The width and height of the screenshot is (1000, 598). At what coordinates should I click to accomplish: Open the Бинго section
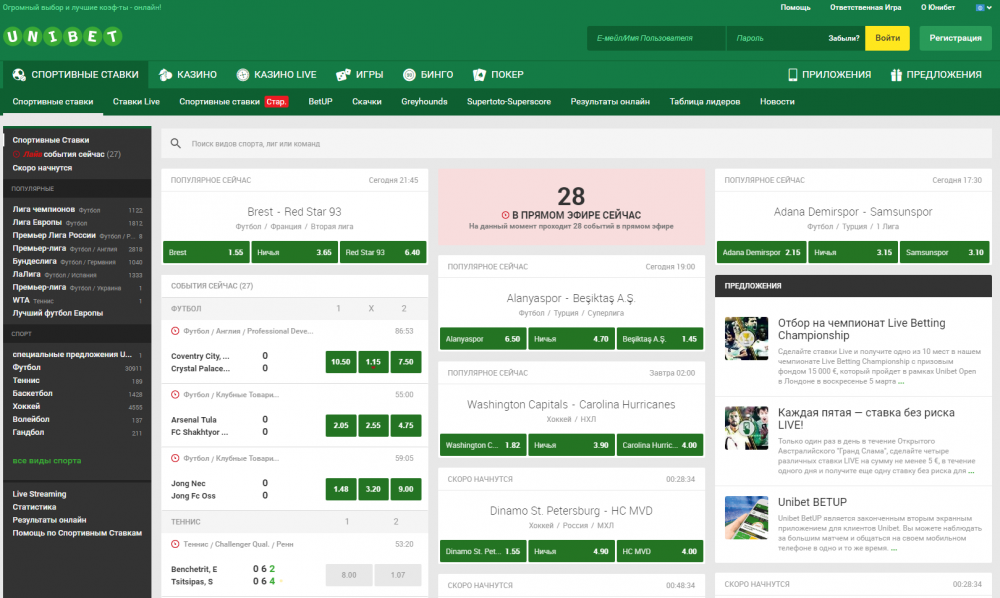click(x=428, y=75)
